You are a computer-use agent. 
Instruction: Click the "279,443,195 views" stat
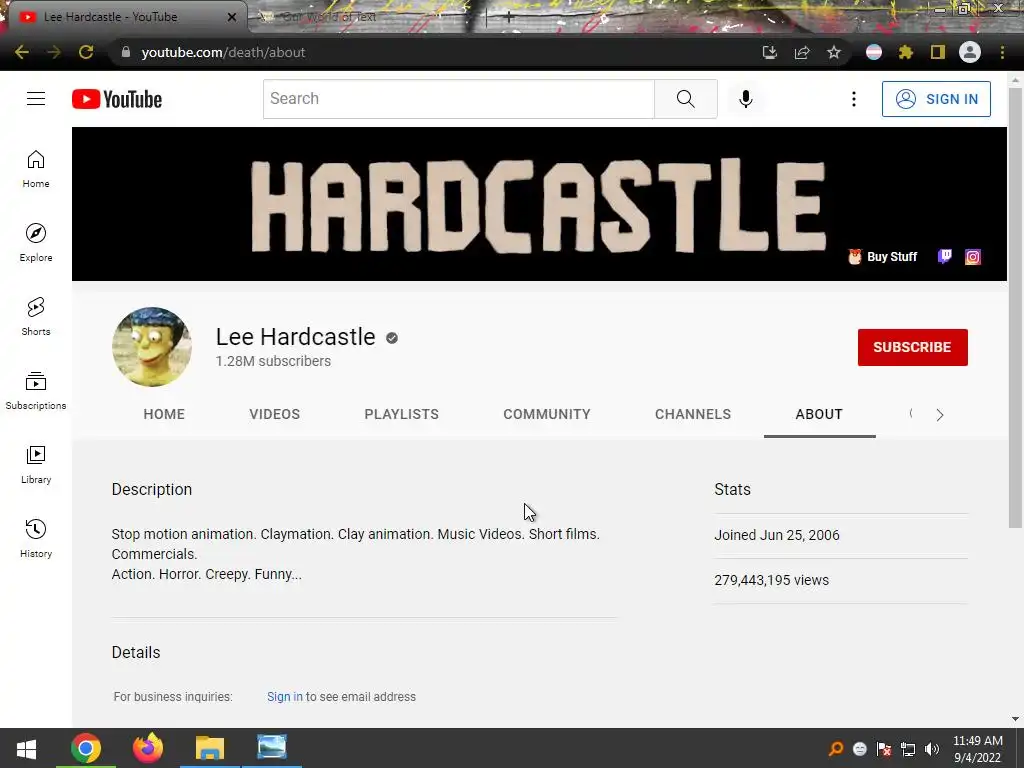coord(771,580)
